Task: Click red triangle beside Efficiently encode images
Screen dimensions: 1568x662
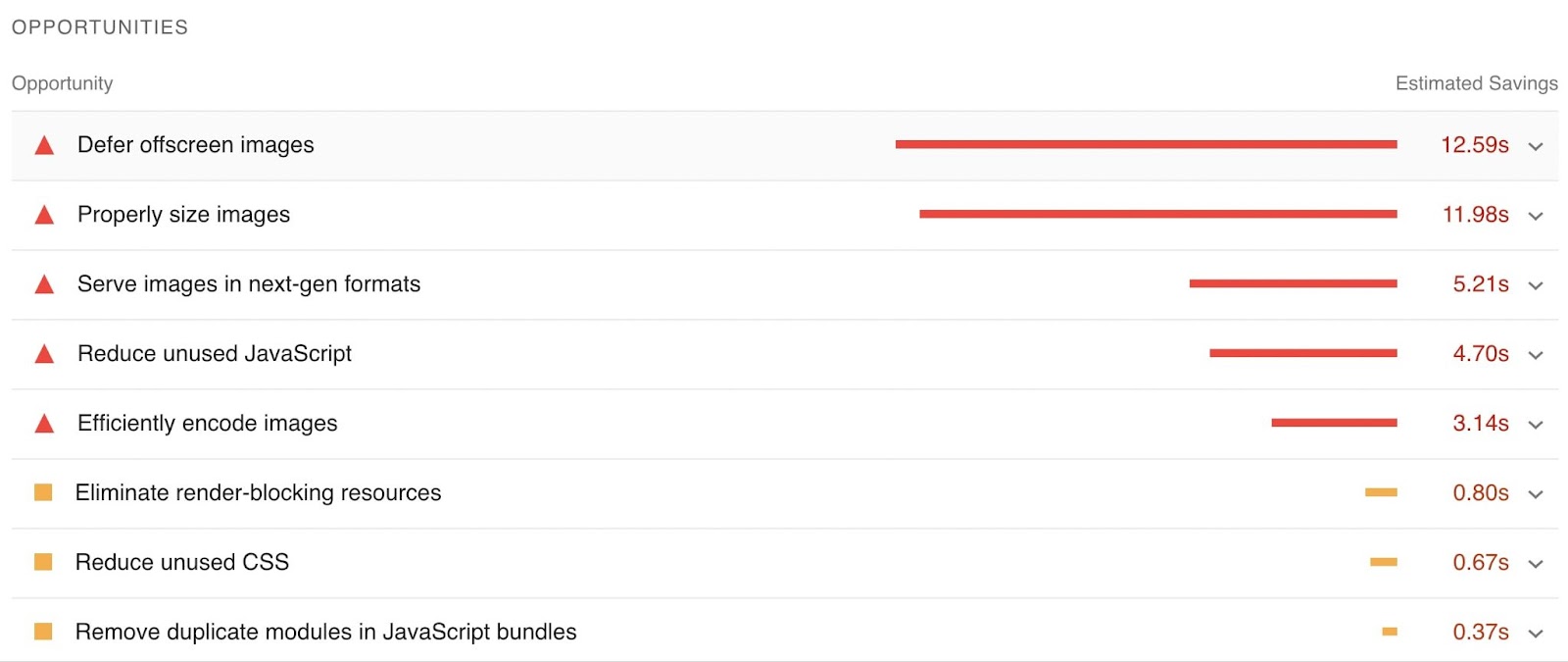Action: coord(44,425)
